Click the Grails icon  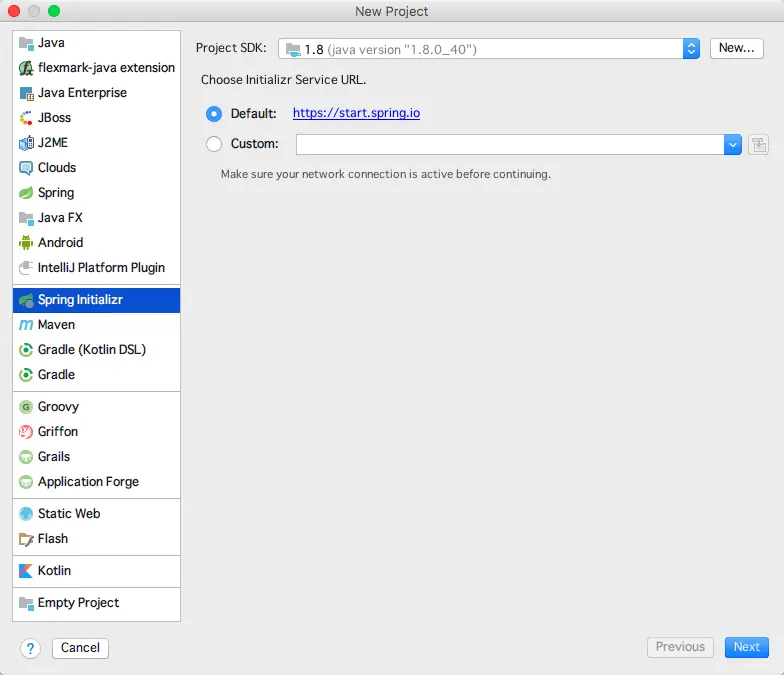coord(26,457)
